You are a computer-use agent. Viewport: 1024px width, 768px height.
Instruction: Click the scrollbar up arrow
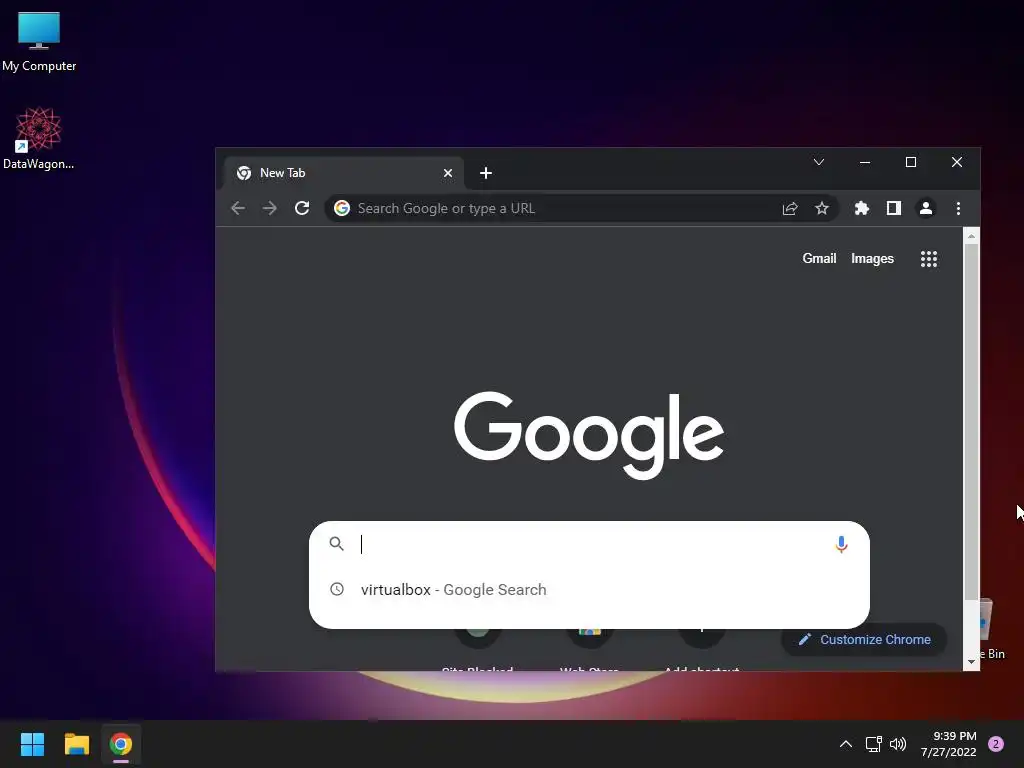[971, 236]
